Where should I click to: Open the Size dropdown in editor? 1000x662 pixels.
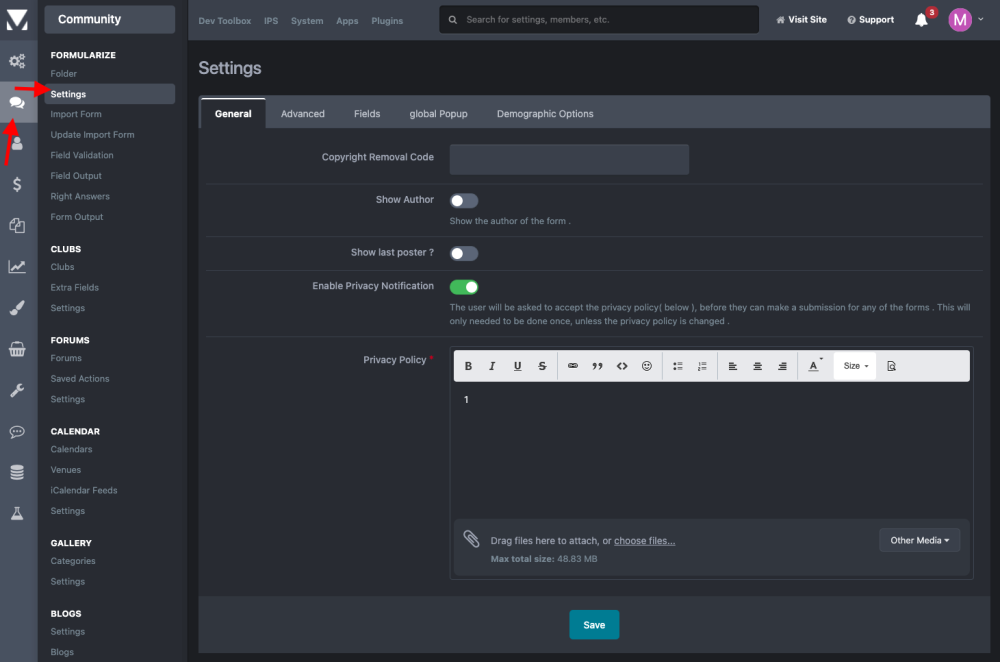[x=855, y=366]
